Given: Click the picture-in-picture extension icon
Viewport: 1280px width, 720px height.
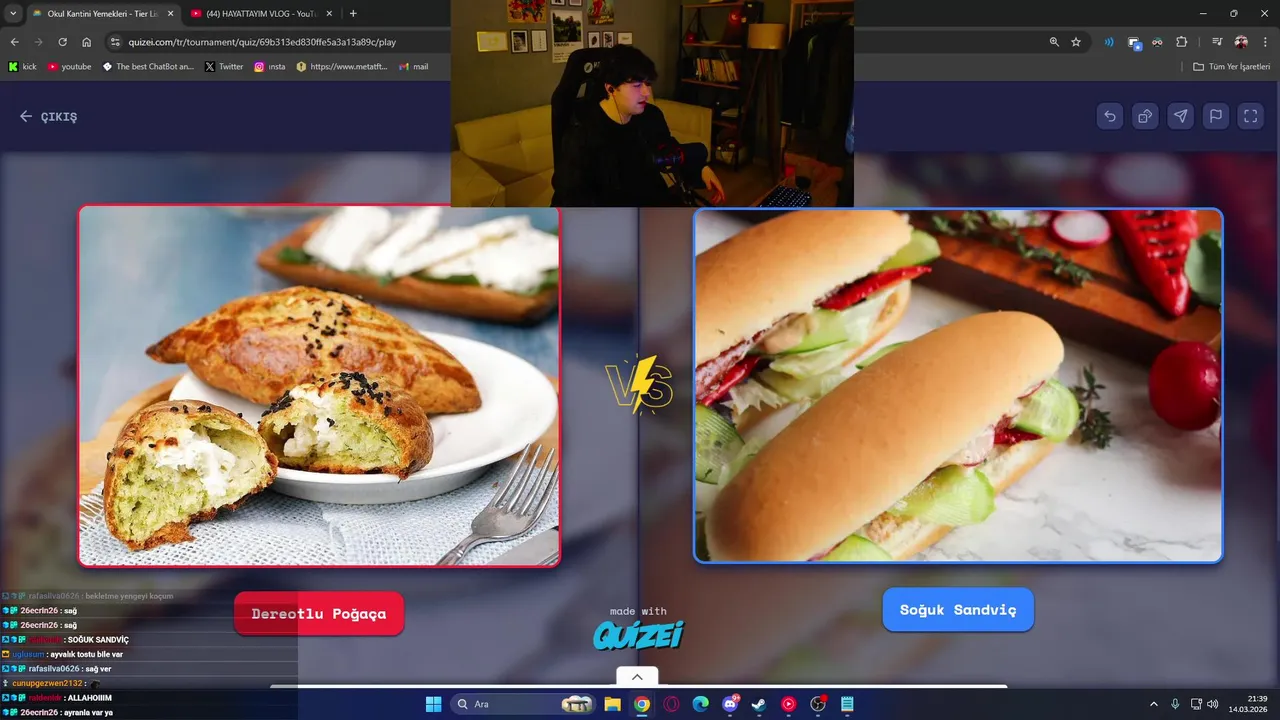Looking at the screenshot, I should coord(1134,42).
